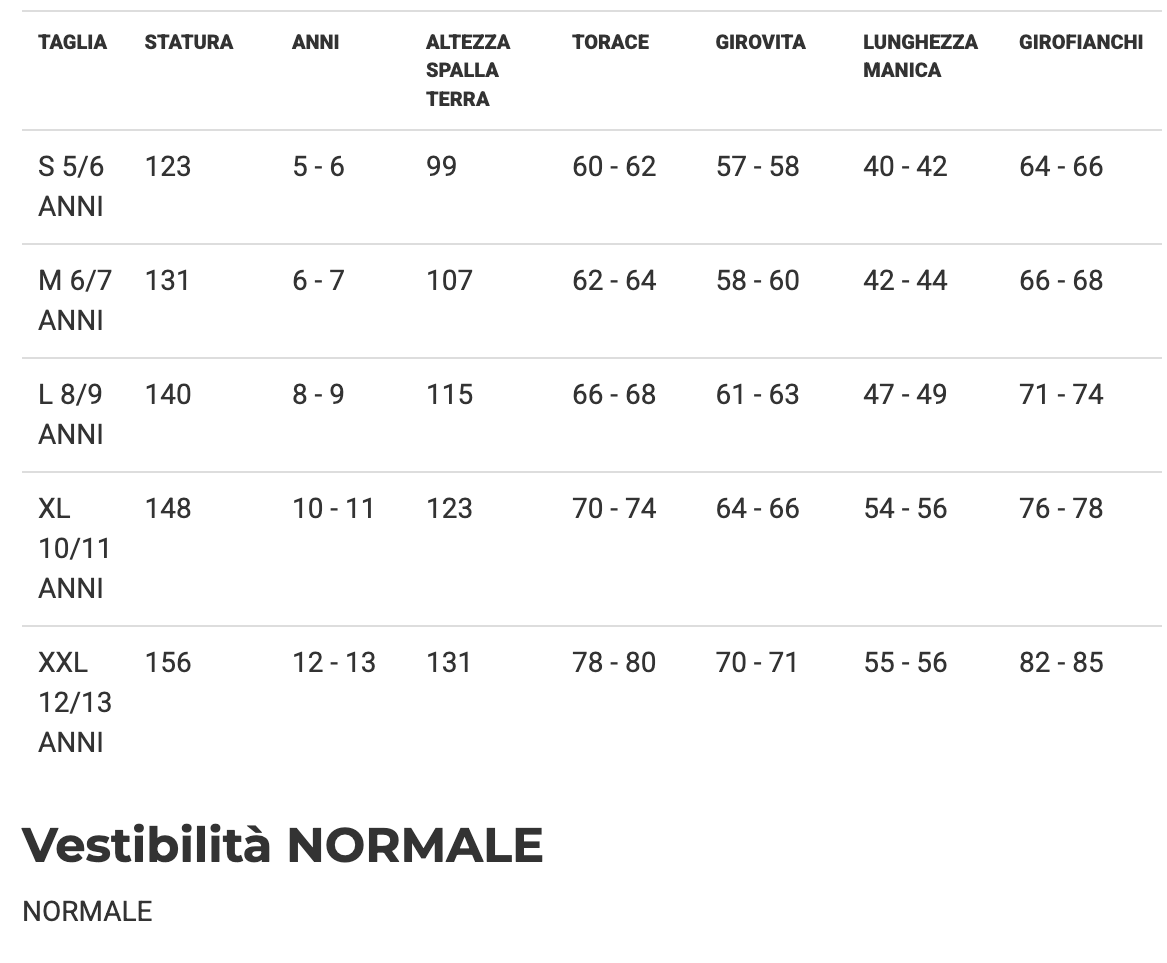Click the TAGLIA column header

[x=72, y=42]
